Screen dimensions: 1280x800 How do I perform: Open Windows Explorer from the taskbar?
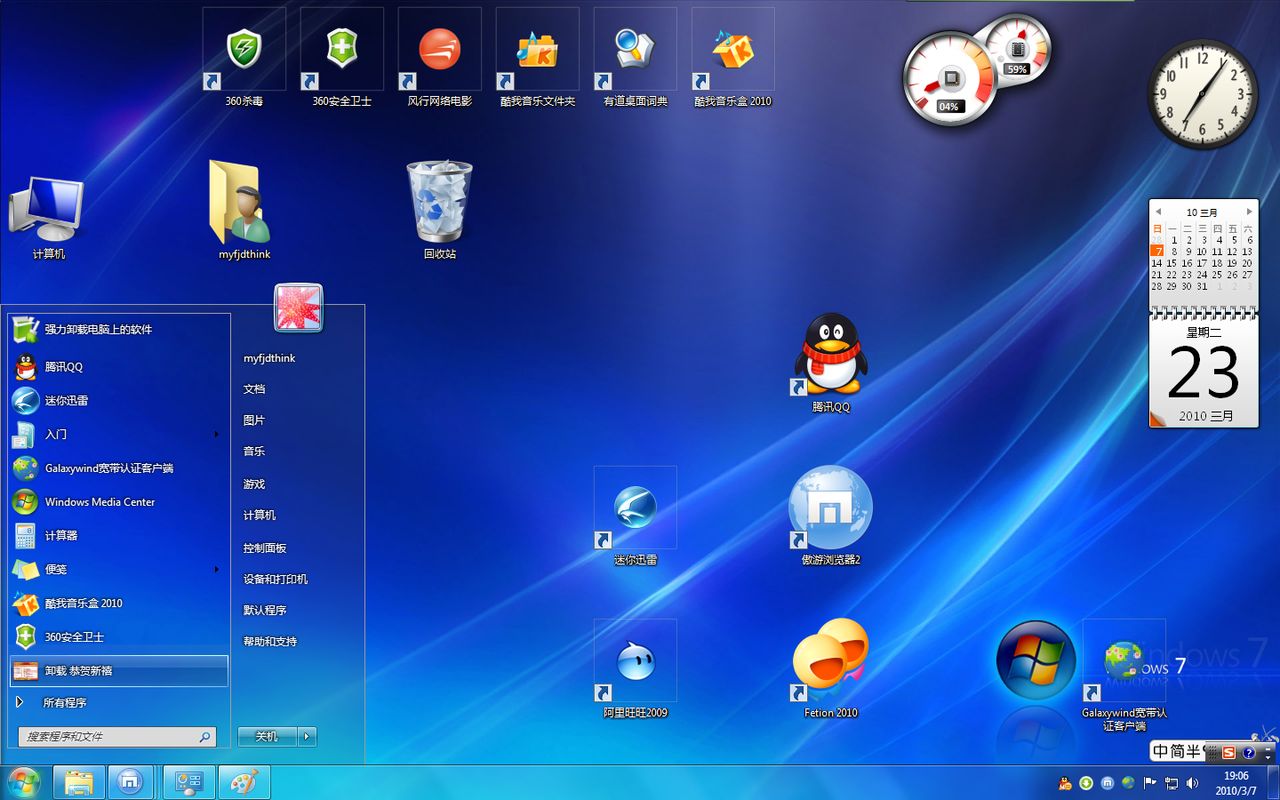tap(79, 782)
